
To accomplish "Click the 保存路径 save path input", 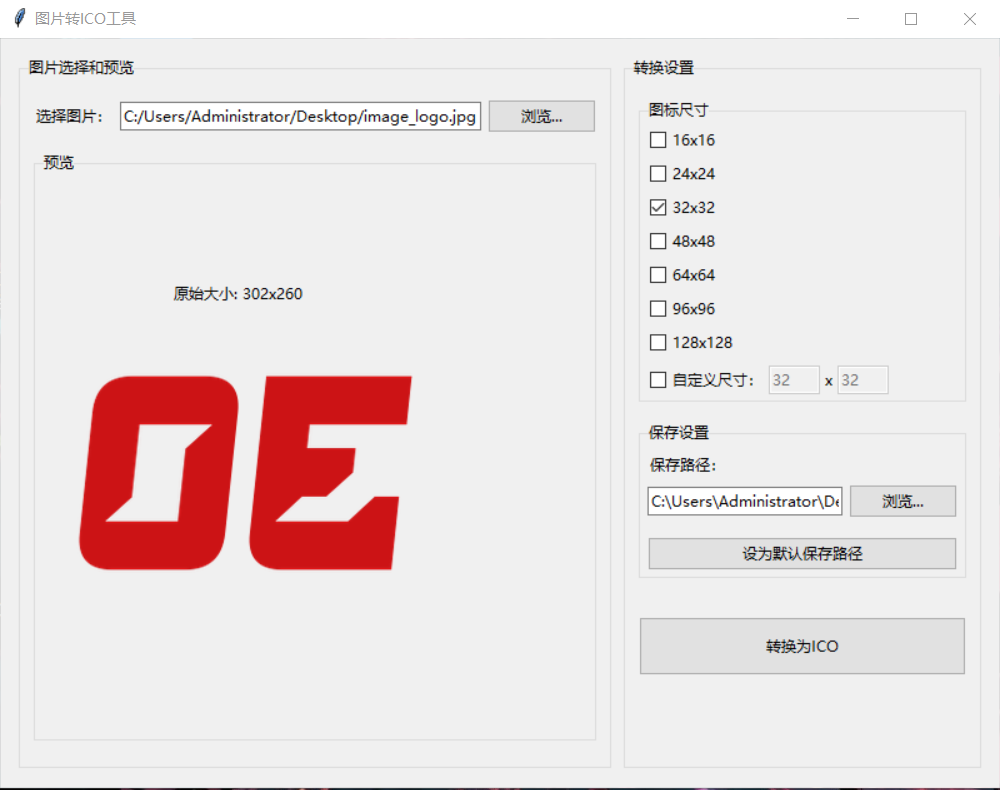I will [x=744, y=501].
